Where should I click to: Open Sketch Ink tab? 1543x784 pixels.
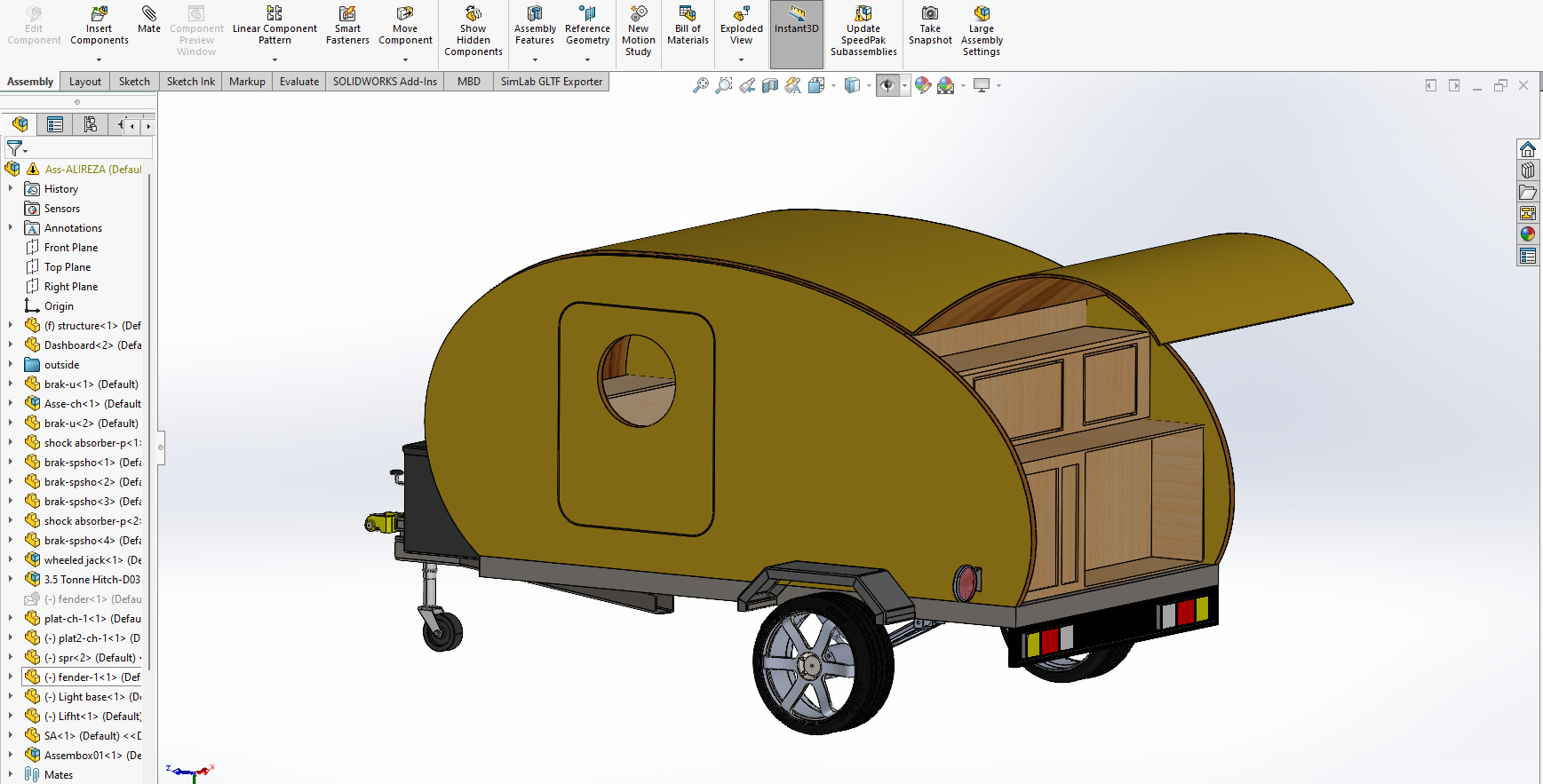(191, 82)
